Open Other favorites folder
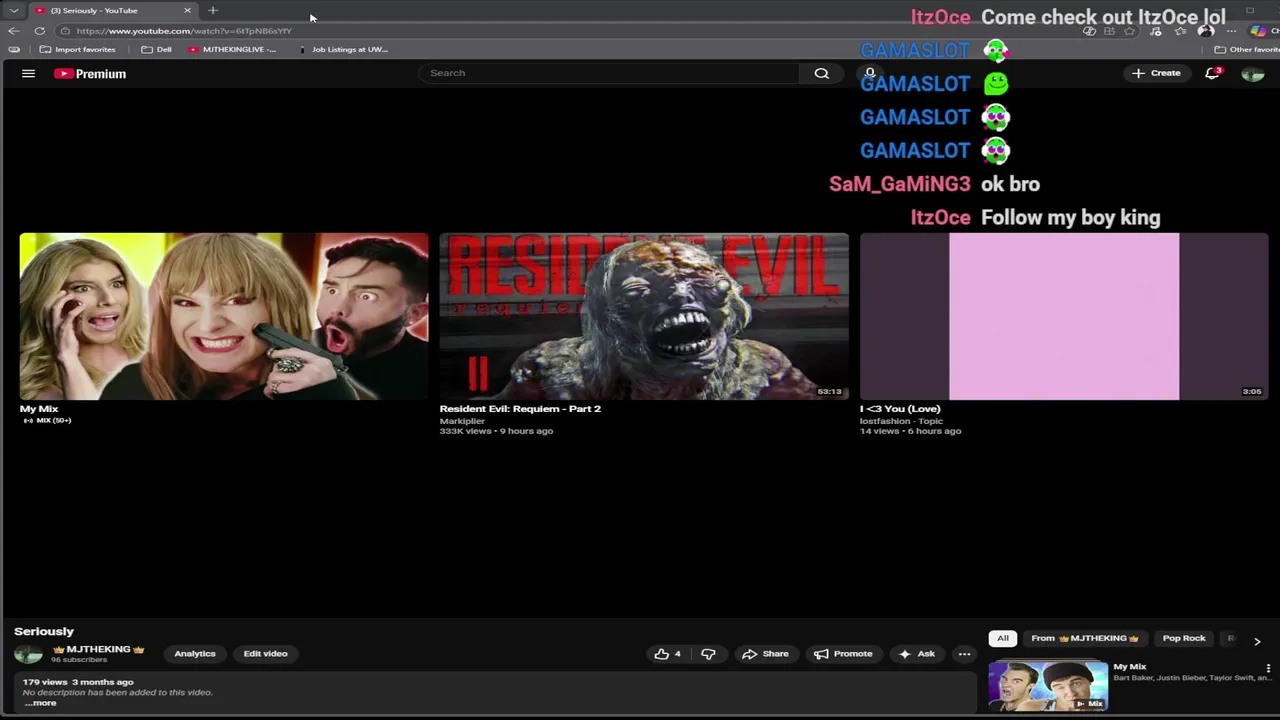Viewport: 1280px width, 720px height. [1246, 49]
